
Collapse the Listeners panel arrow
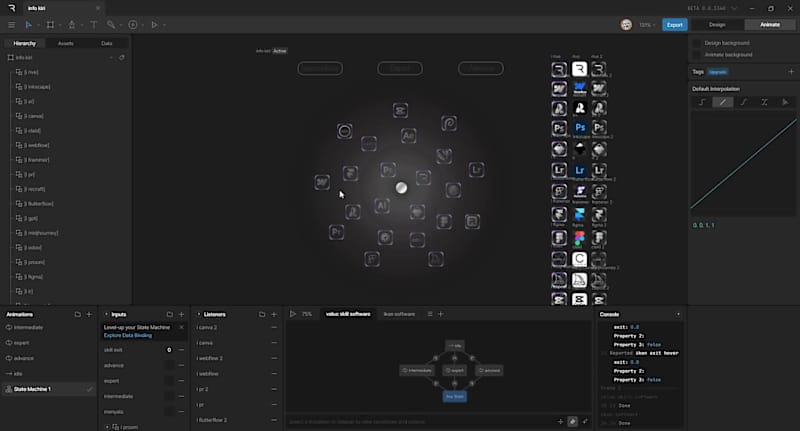click(x=198, y=314)
